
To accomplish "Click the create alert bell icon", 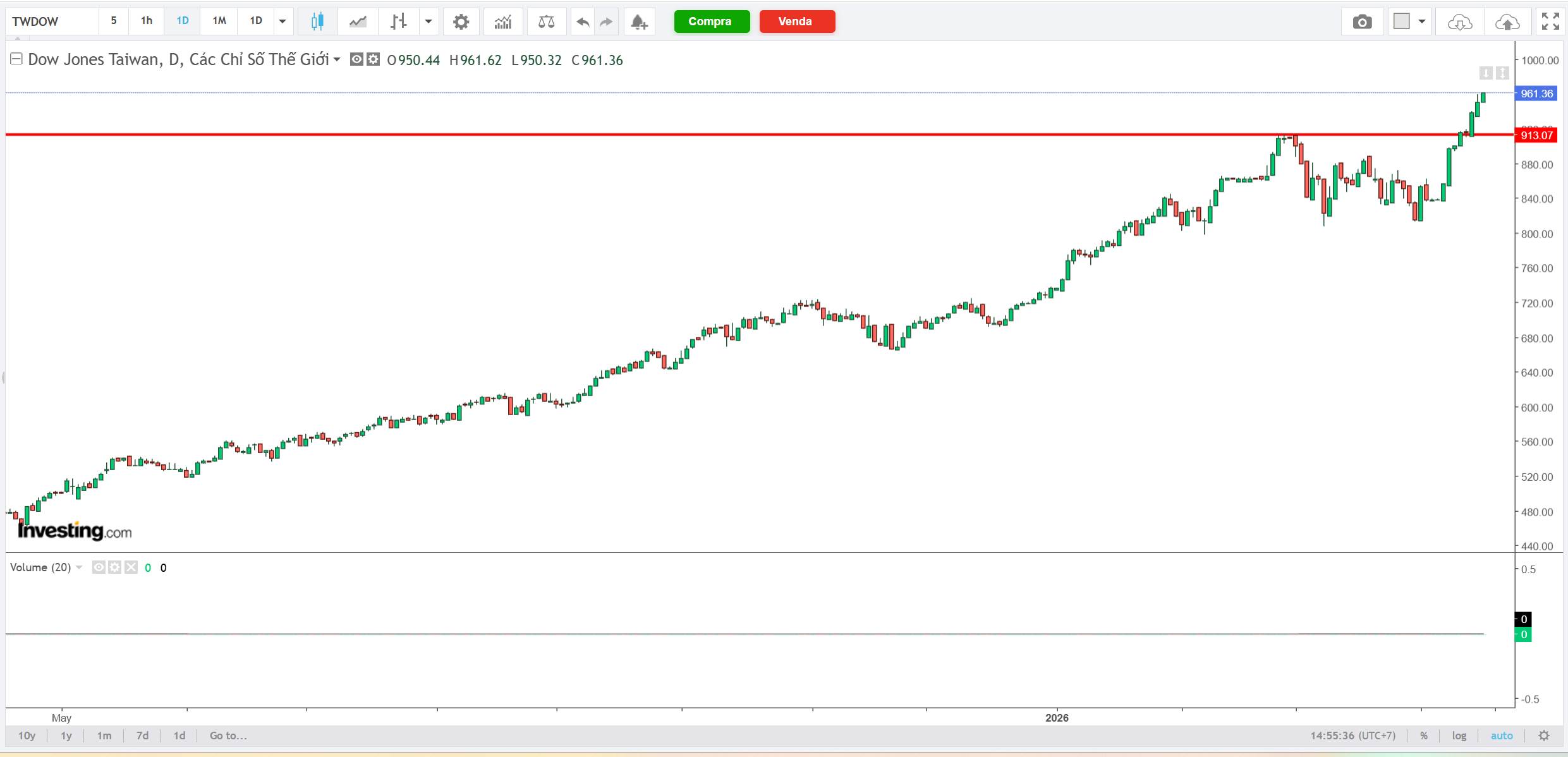I will [639, 22].
